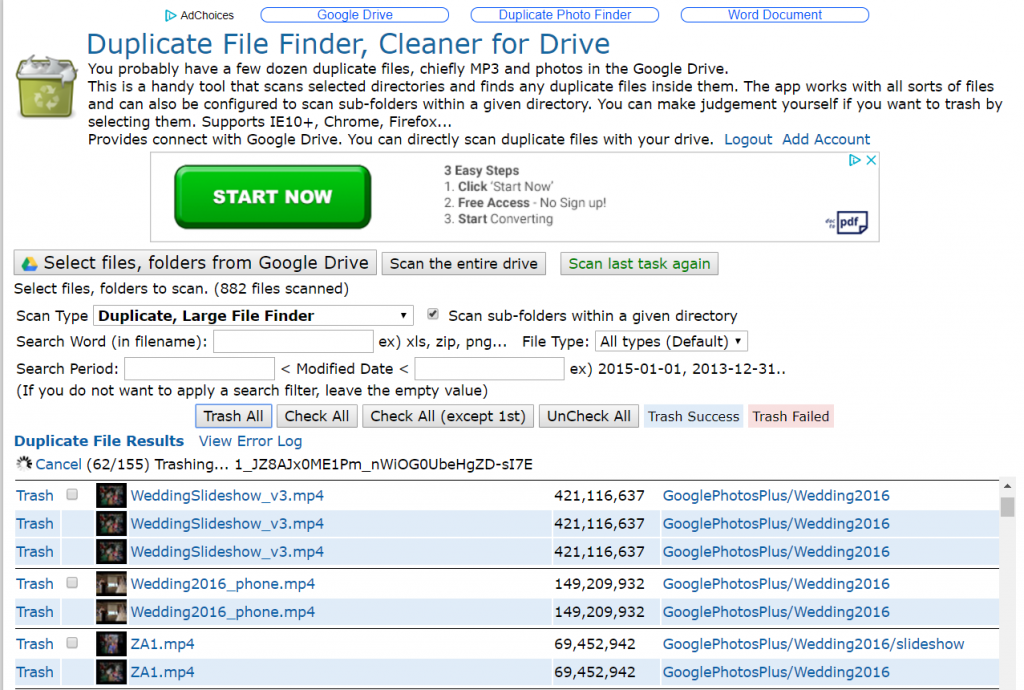Open the File Type dropdown
Viewport: 1024px width, 690px height.
(671, 341)
